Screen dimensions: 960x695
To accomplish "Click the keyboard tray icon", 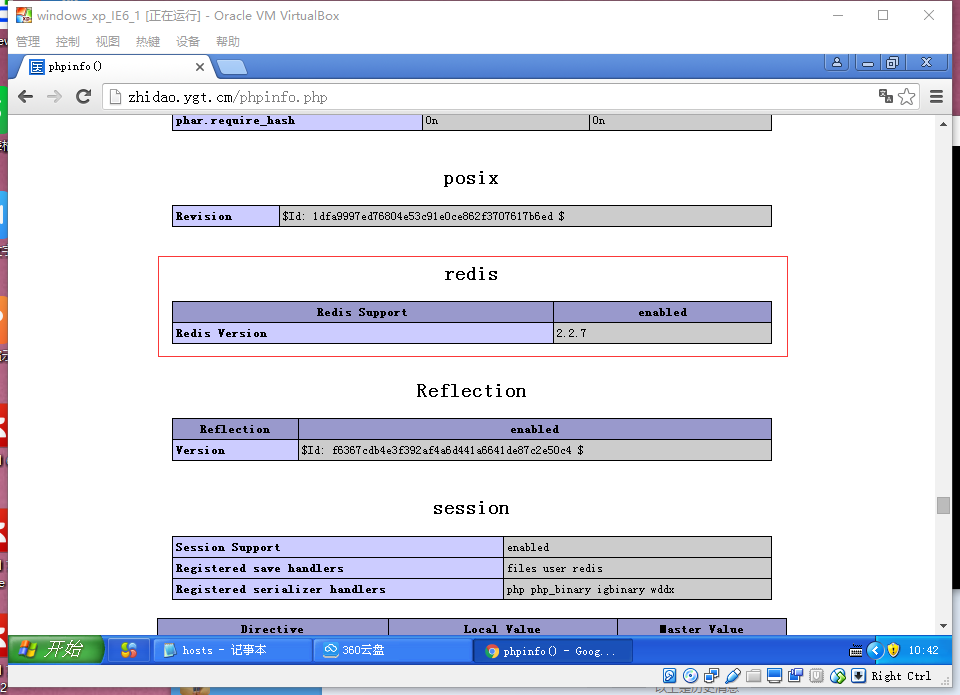I will pyautogui.click(x=856, y=651).
